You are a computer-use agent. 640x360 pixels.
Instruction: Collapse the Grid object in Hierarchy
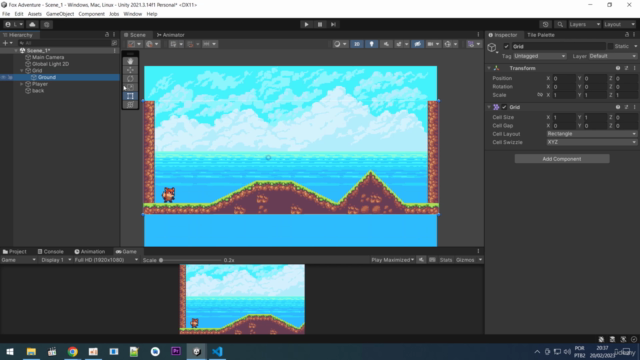[22, 71]
